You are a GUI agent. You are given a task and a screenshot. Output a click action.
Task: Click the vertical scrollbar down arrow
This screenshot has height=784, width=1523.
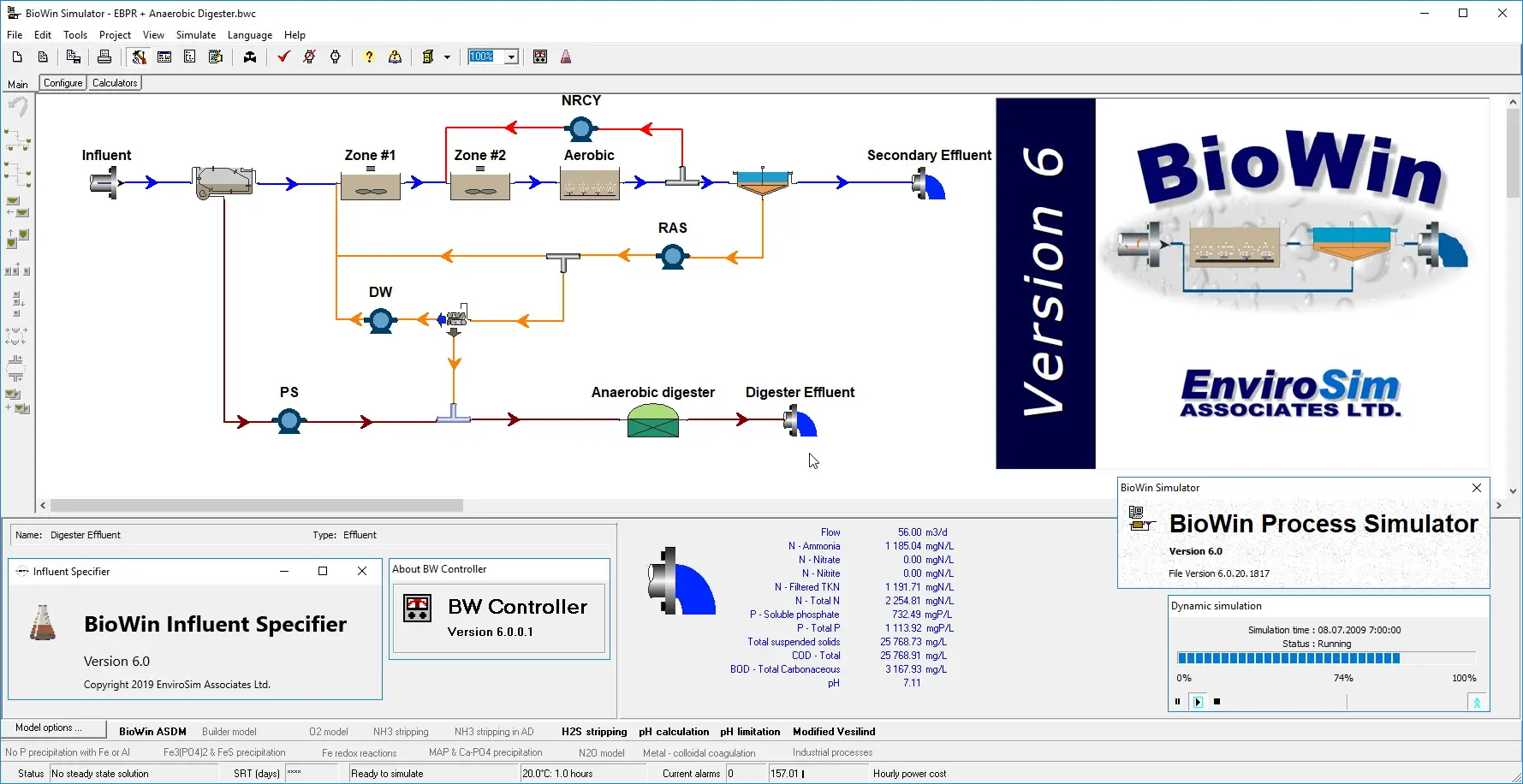pyautogui.click(x=1513, y=491)
